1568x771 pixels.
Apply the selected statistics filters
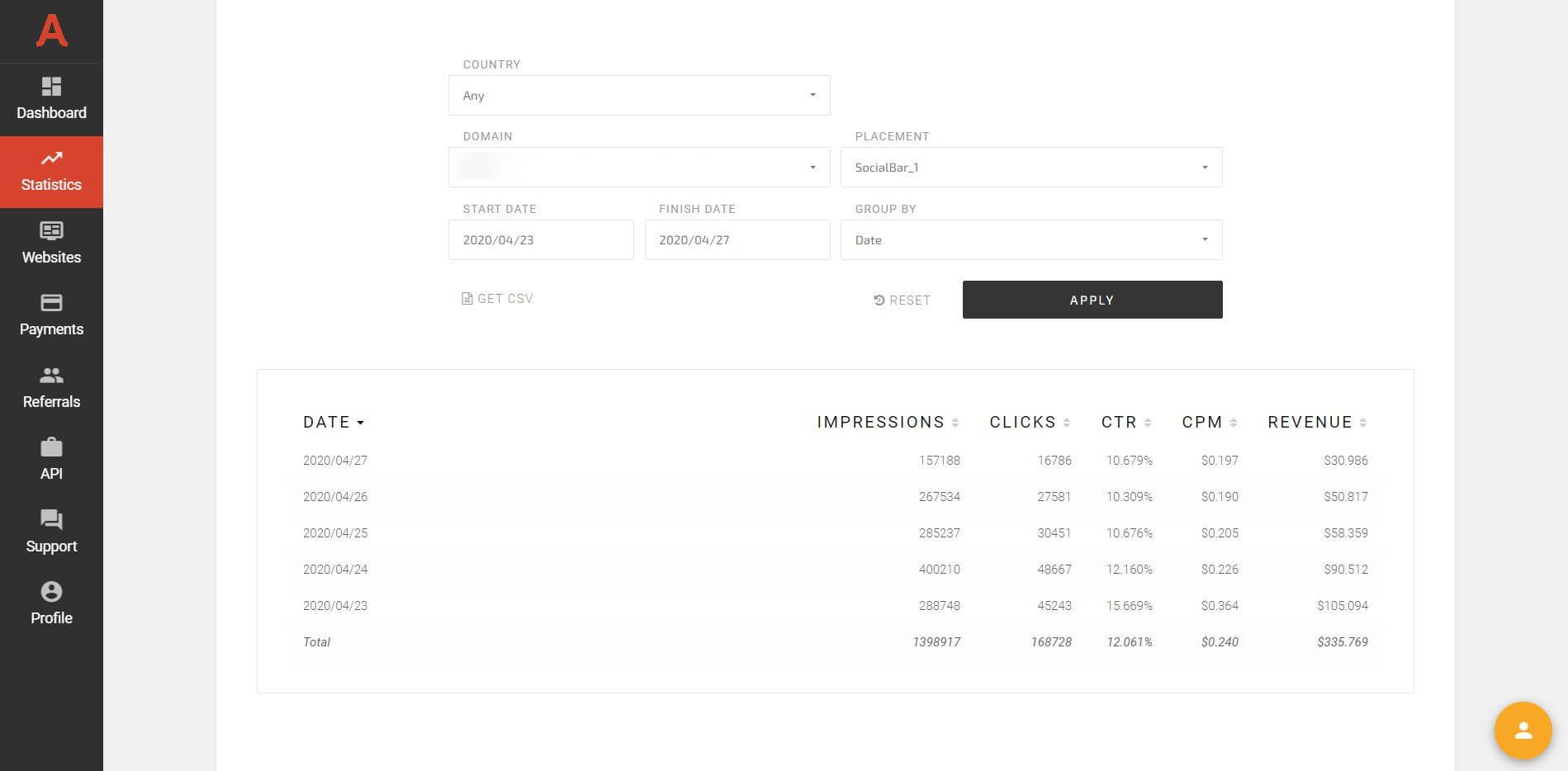(1092, 300)
